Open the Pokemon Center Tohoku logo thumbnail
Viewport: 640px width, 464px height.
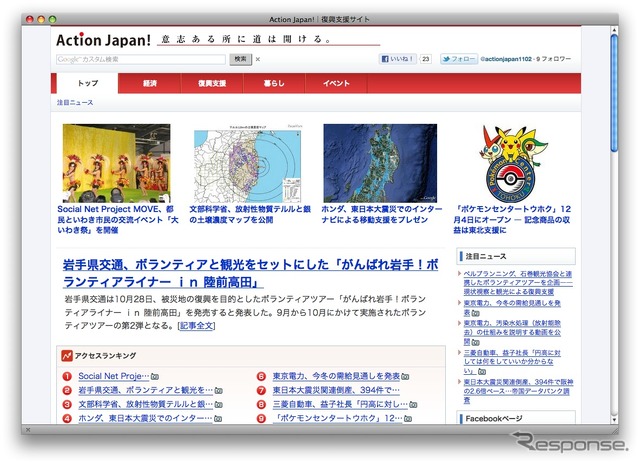(513, 163)
